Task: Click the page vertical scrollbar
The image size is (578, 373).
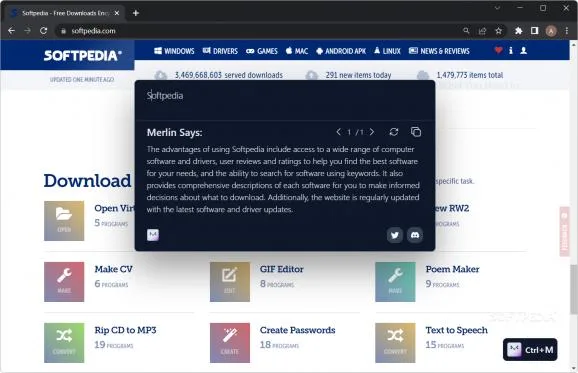Action: pyautogui.click(x=573, y=287)
